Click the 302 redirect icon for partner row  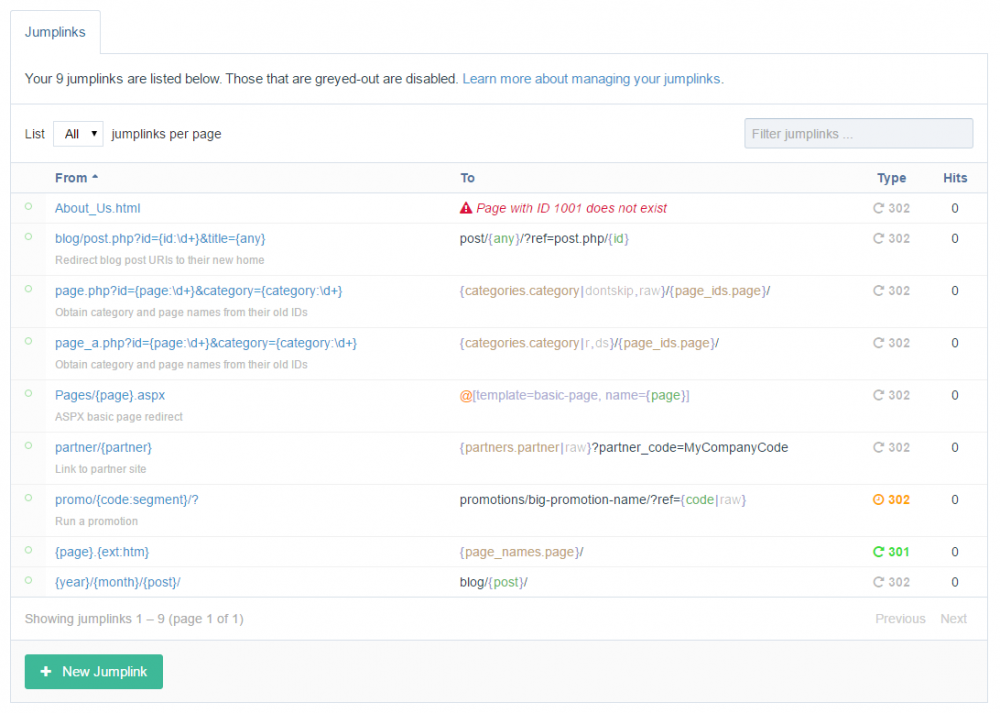[x=879, y=448]
